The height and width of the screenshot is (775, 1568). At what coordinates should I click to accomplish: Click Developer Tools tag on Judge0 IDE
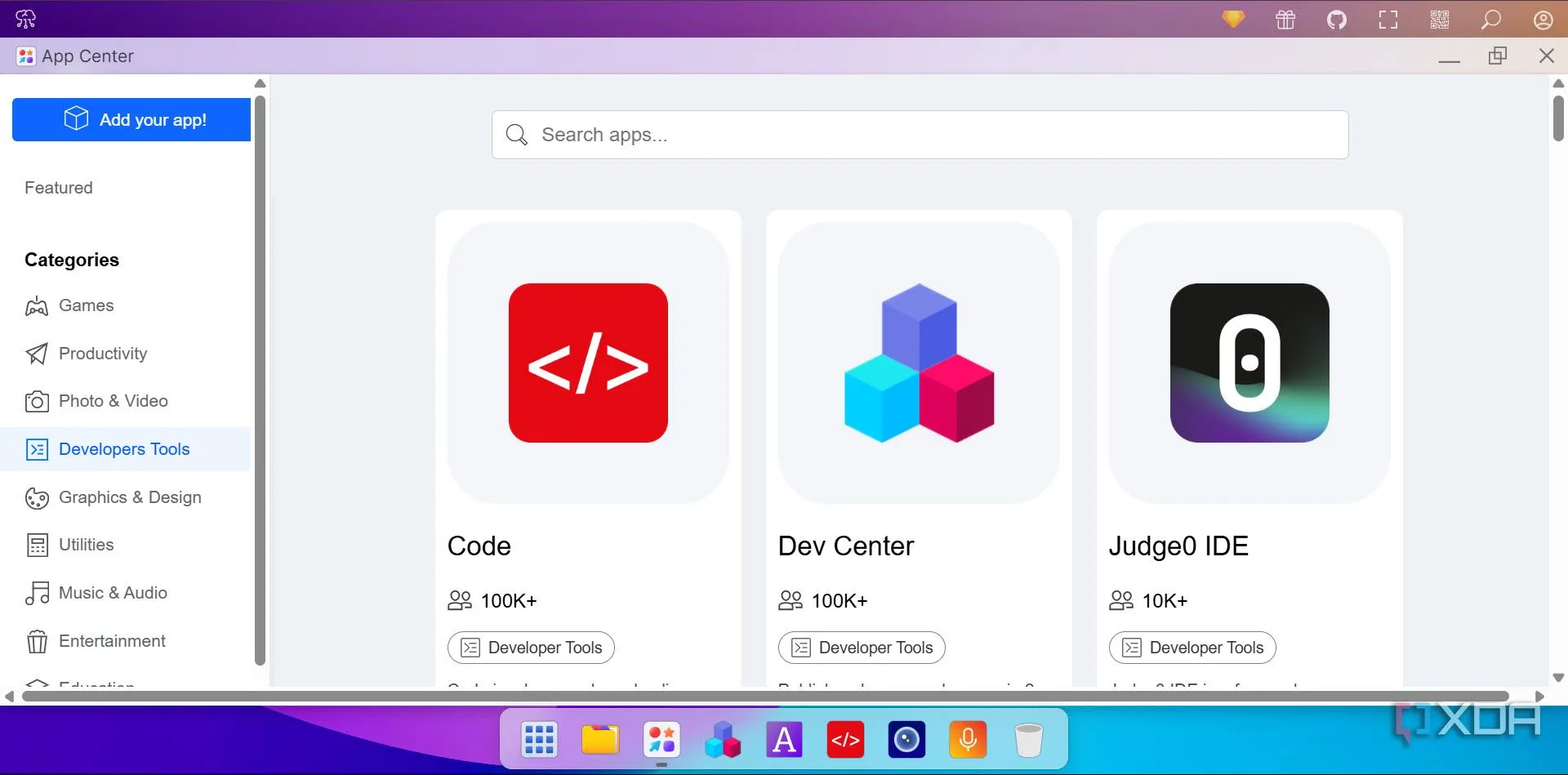(1192, 648)
